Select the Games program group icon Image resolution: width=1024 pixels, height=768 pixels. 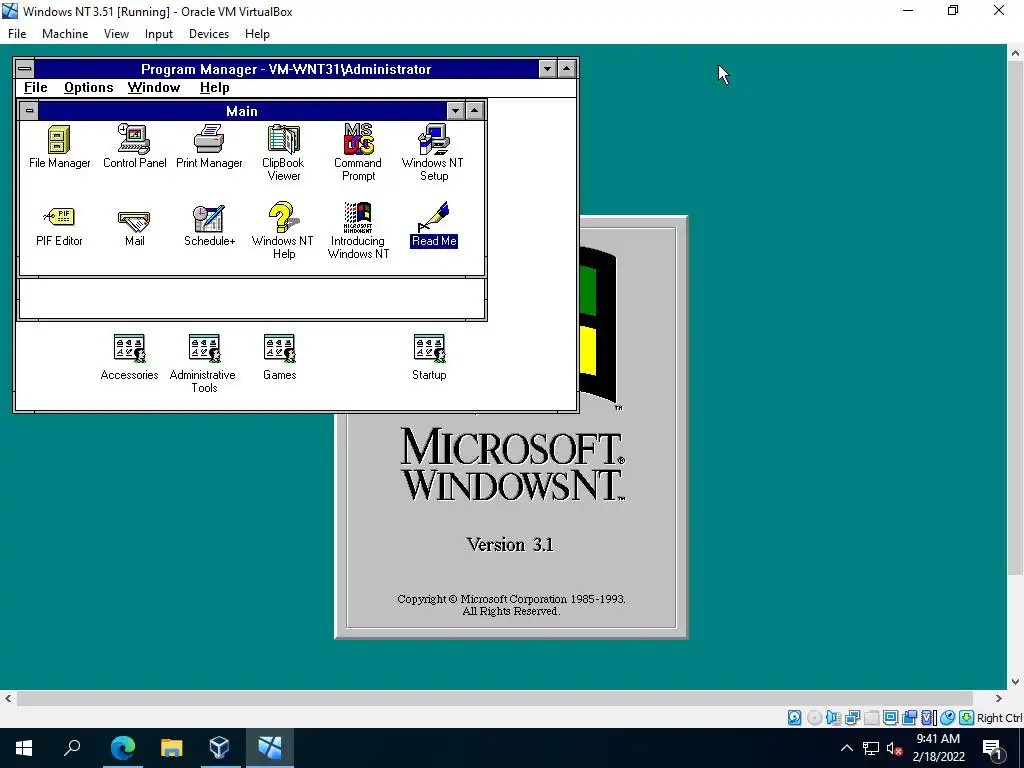pyautogui.click(x=280, y=358)
